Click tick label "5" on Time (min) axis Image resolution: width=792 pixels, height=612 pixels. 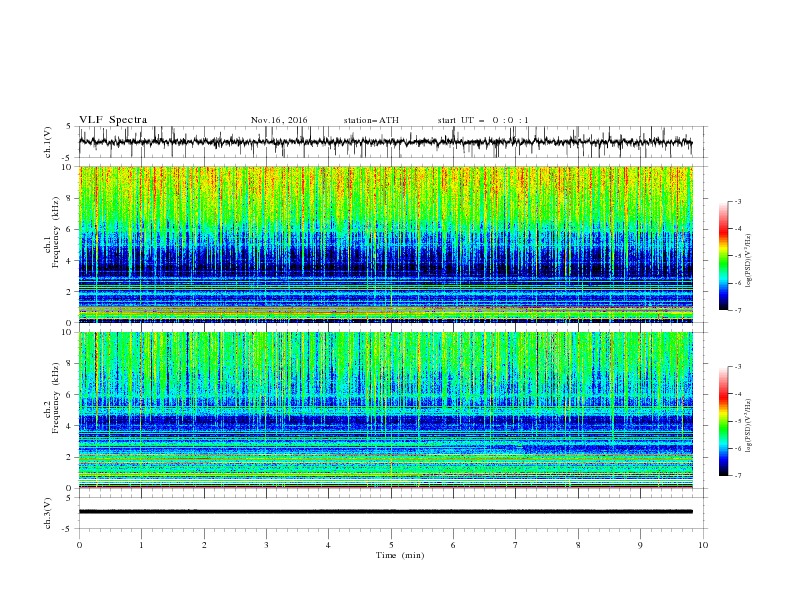pyautogui.click(x=391, y=545)
